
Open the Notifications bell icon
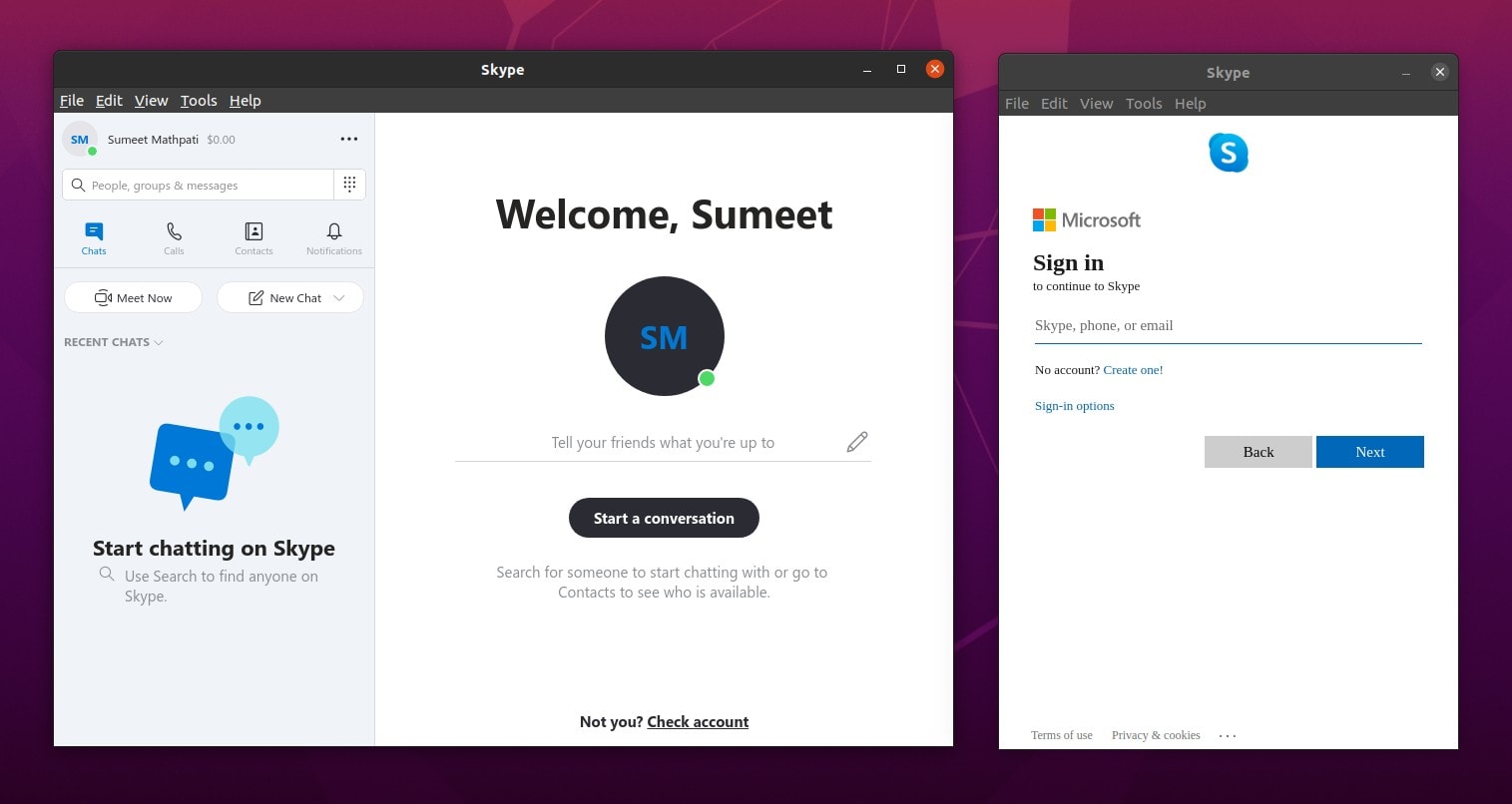tap(334, 232)
